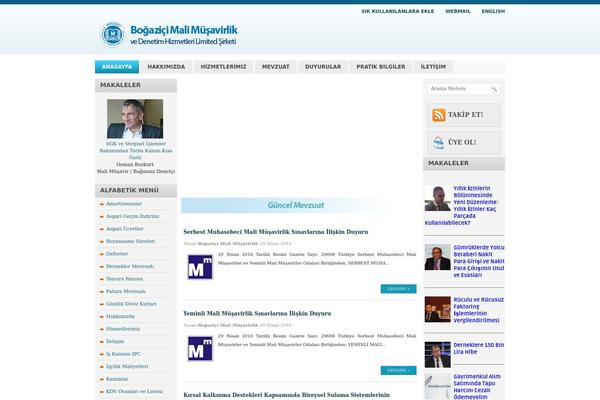600x400 pixels.
Task: Open Hizmetlerimiz in the alphabetic menu
Action: 123,329
